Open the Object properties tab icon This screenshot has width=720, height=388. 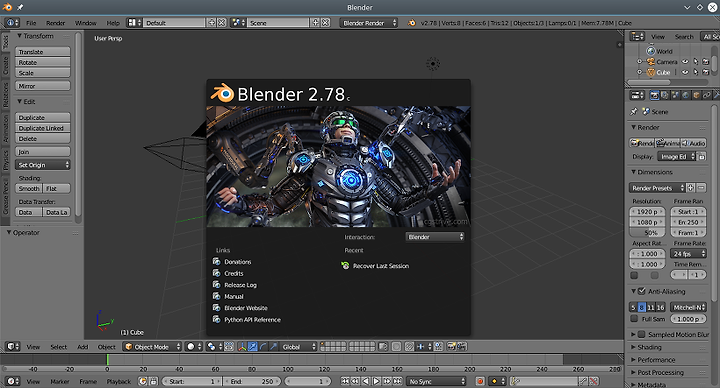[x=697, y=95]
